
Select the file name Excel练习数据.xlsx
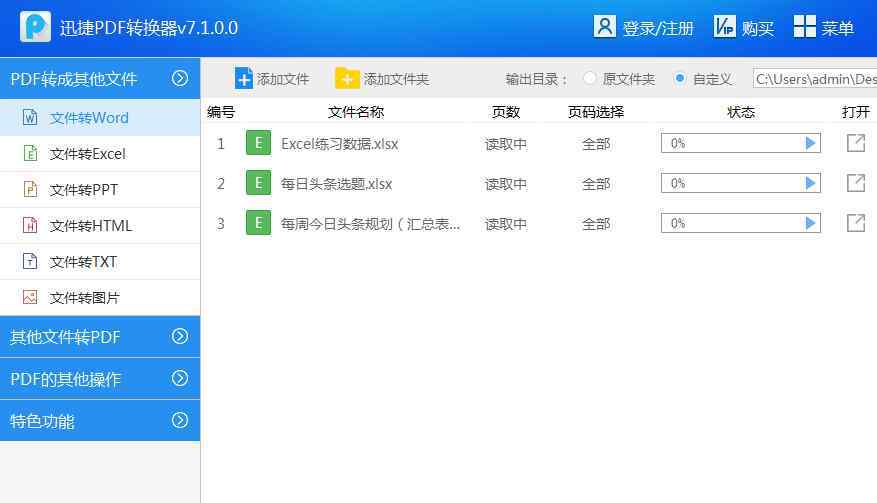(340, 144)
